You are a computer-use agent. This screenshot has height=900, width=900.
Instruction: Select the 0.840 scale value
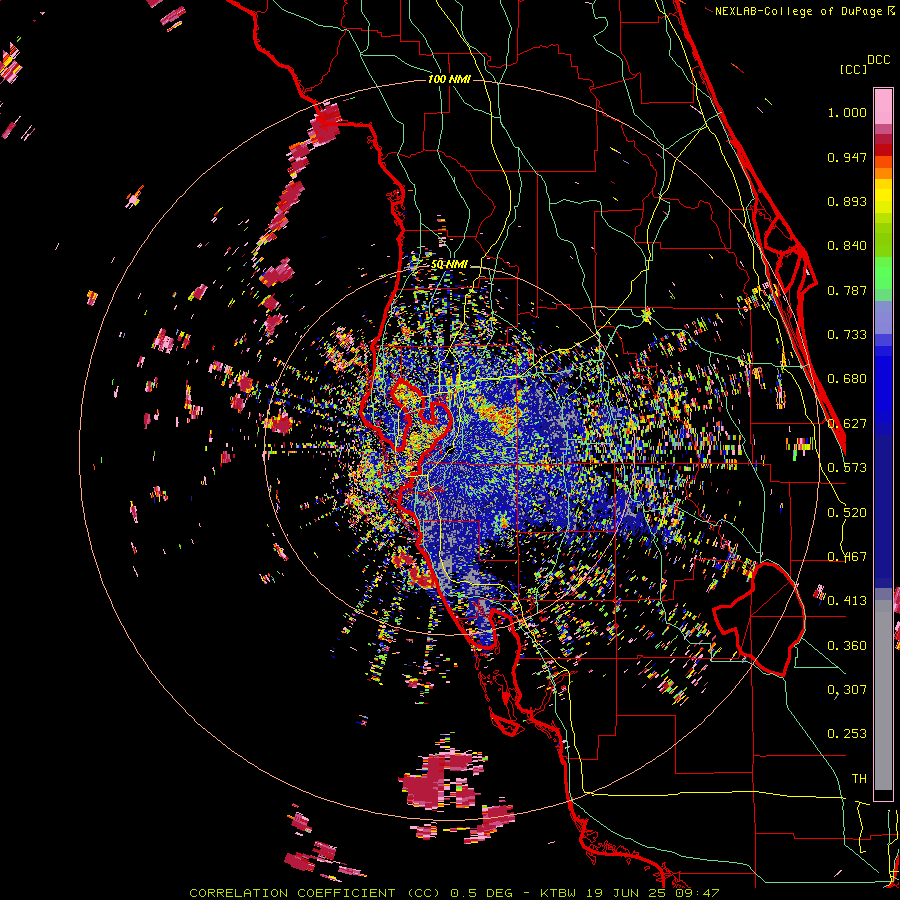(x=847, y=246)
